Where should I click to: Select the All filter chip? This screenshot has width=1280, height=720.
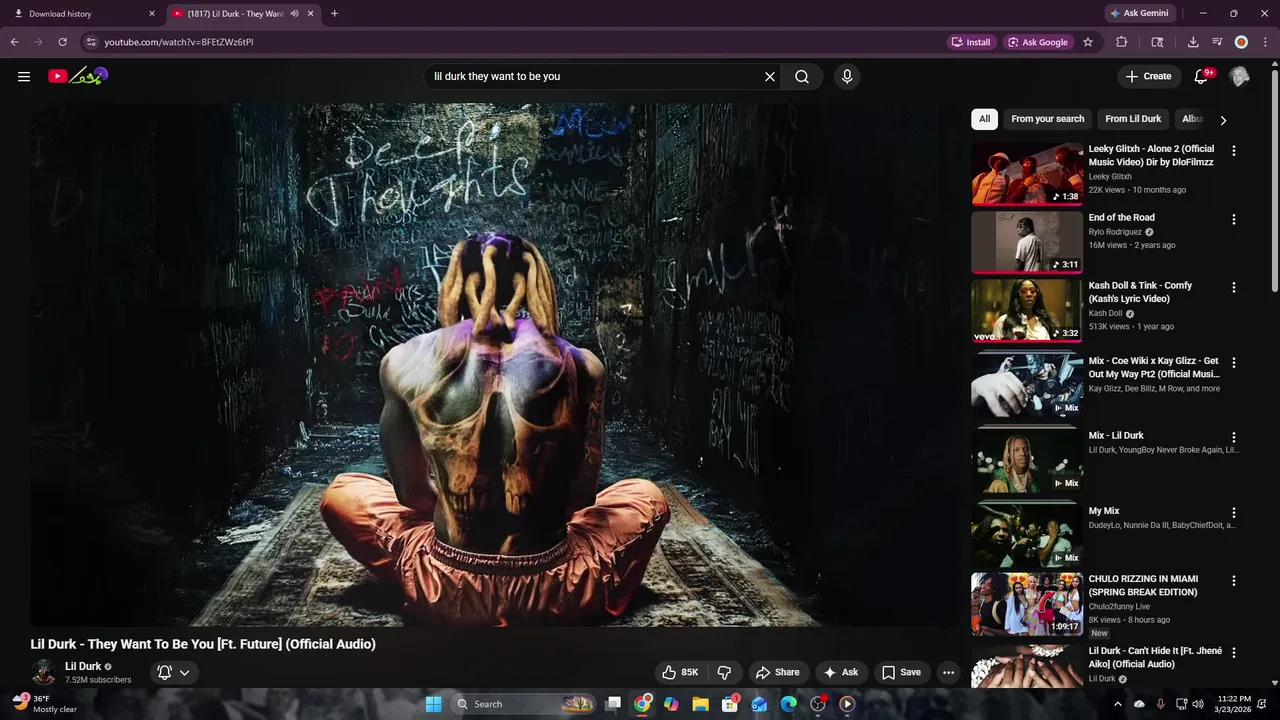(x=984, y=119)
